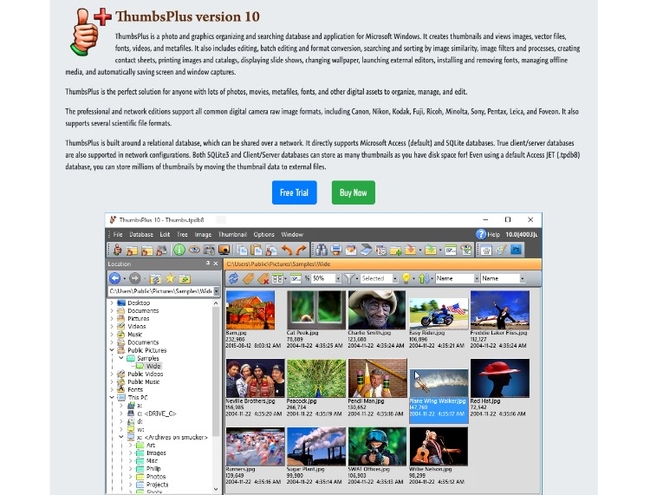Select the Barn.jpg thumbnail
Viewport: 650px width, 495px height.
[x=250, y=310]
